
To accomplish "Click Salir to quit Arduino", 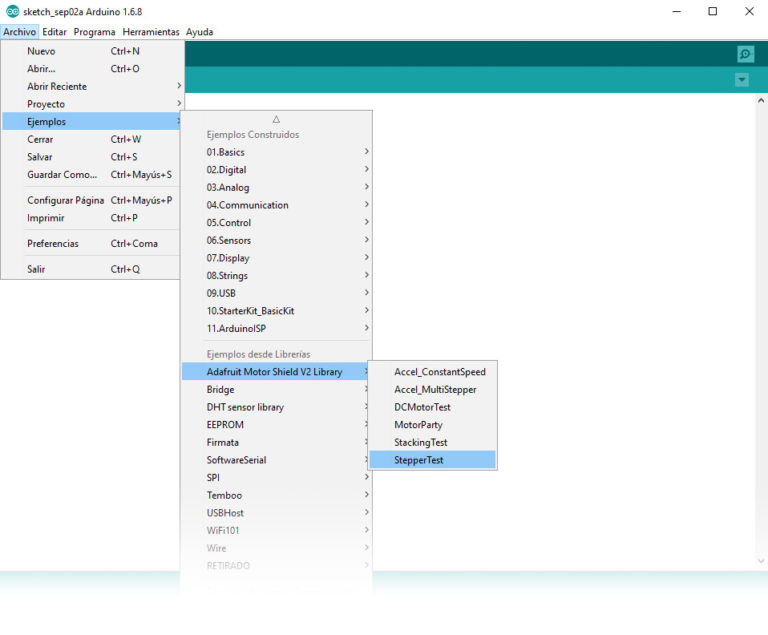I will click(36, 269).
